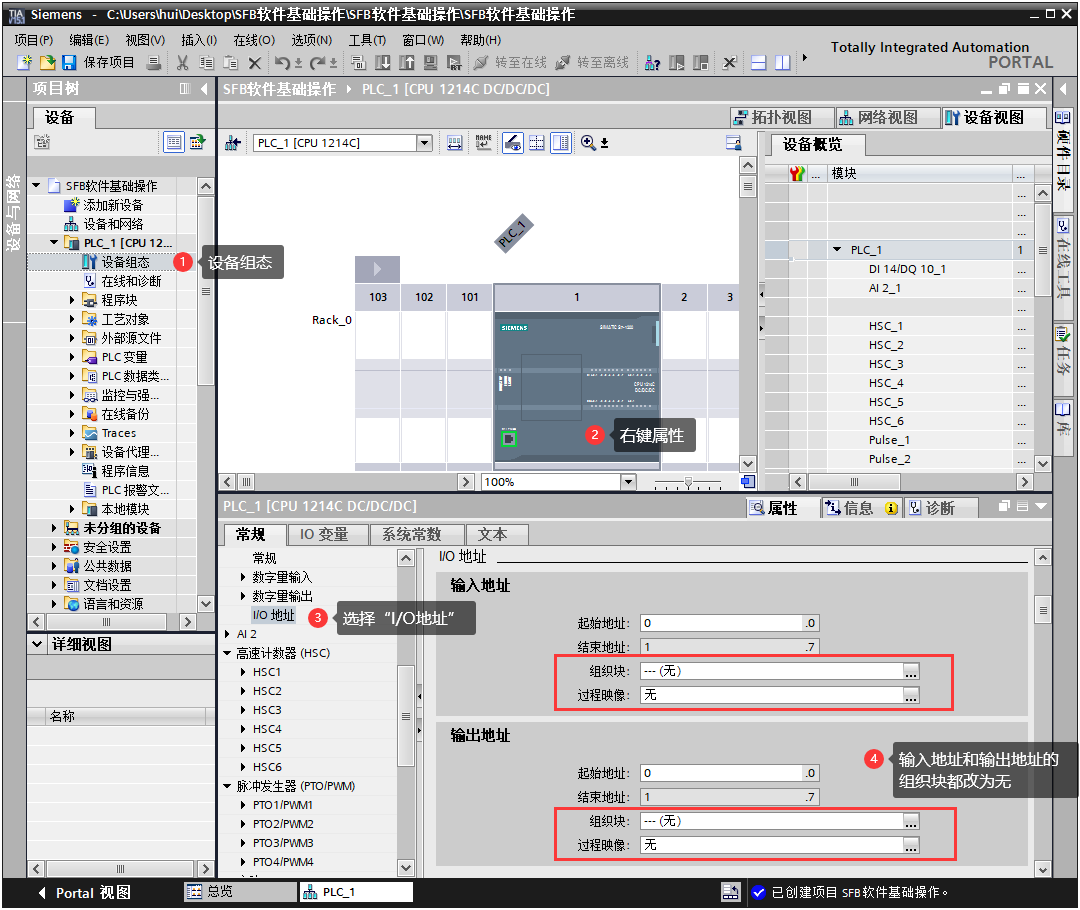
Task: Collapse PLC_1 row in device overview
Action: [x=837, y=249]
